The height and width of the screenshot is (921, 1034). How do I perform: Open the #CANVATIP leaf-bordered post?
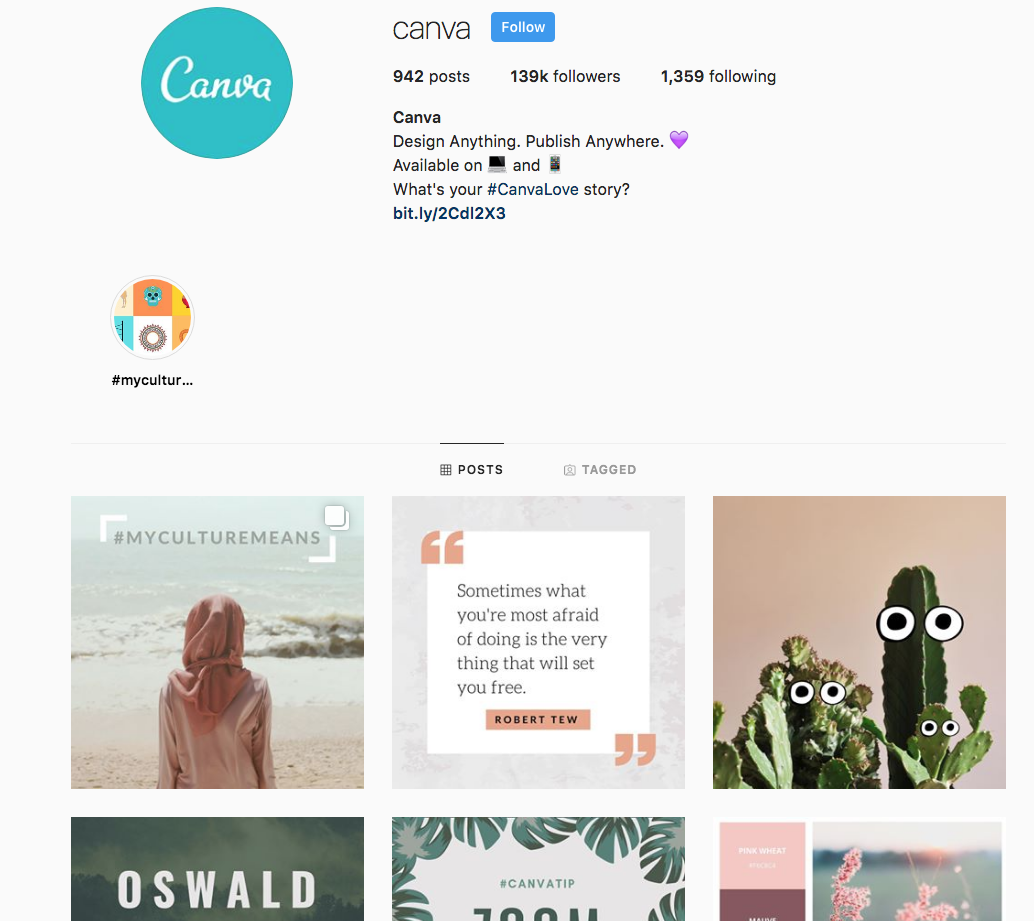(x=538, y=869)
